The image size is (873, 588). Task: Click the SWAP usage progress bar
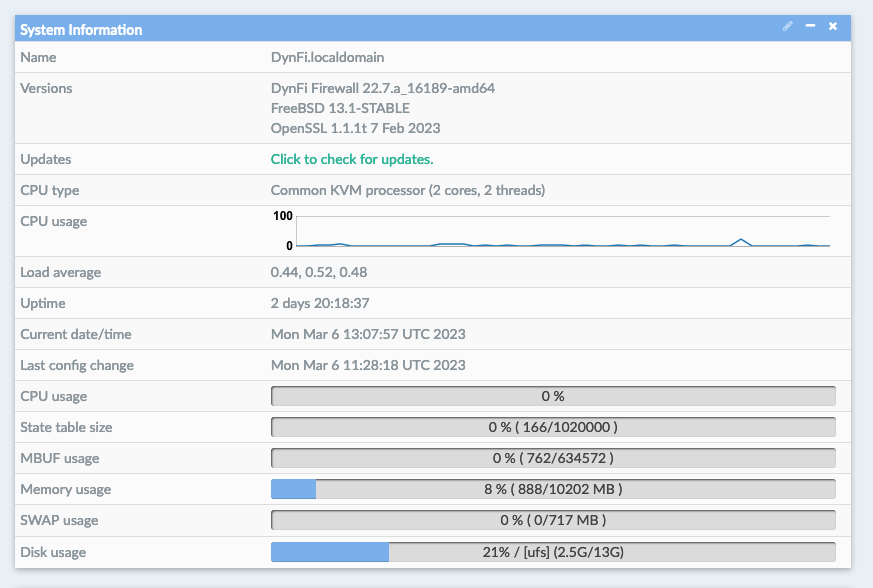pyautogui.click(x=553, y=521)
